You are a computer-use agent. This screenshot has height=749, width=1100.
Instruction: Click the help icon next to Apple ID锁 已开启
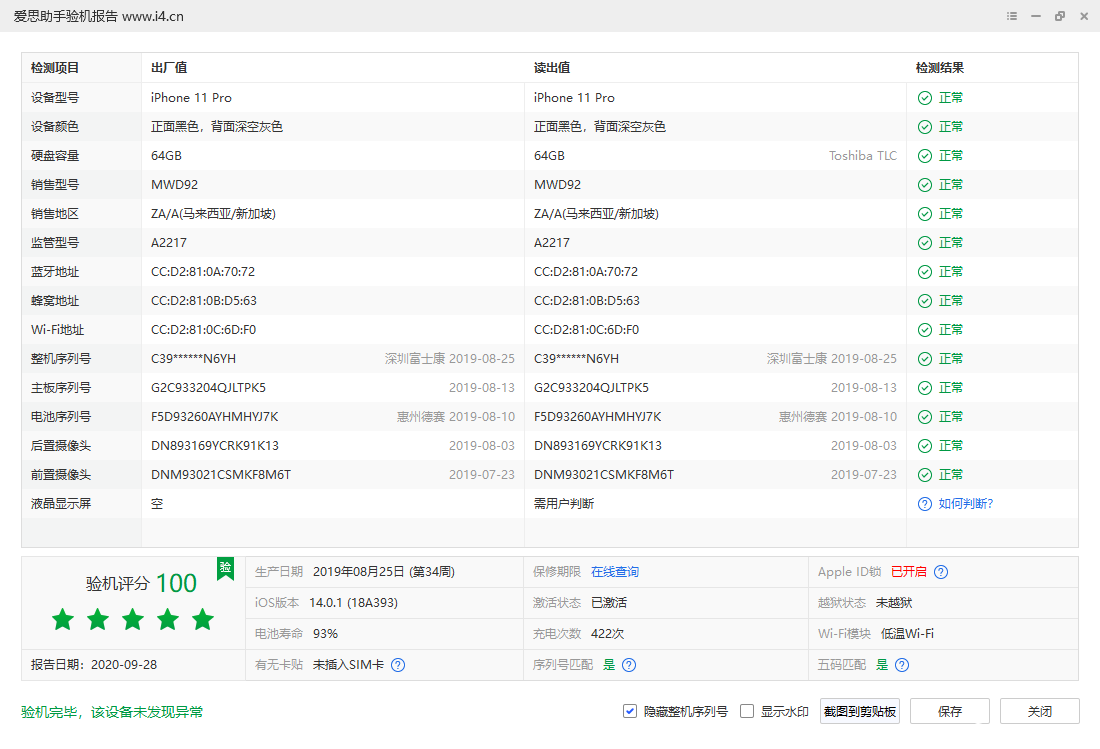click(941, 572)
